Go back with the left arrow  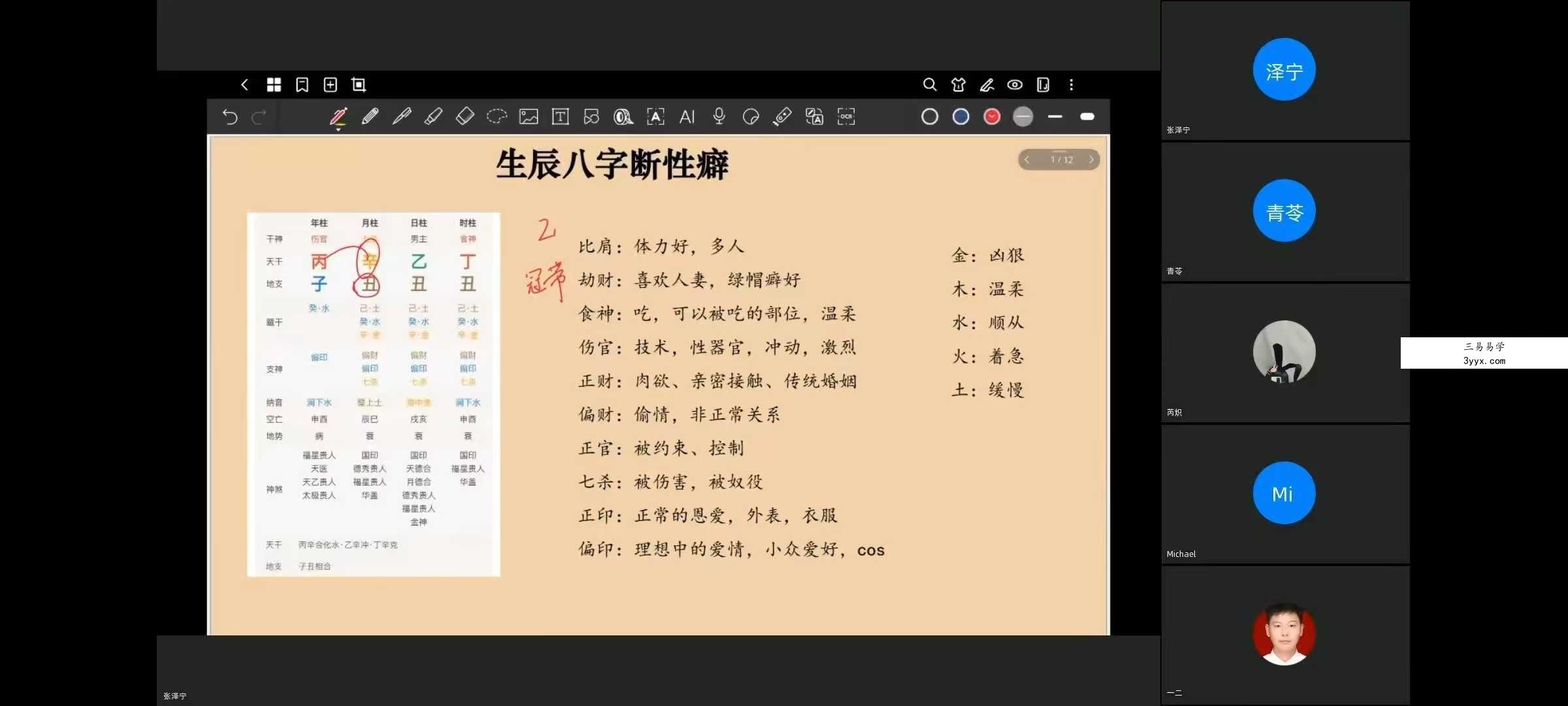244,85
